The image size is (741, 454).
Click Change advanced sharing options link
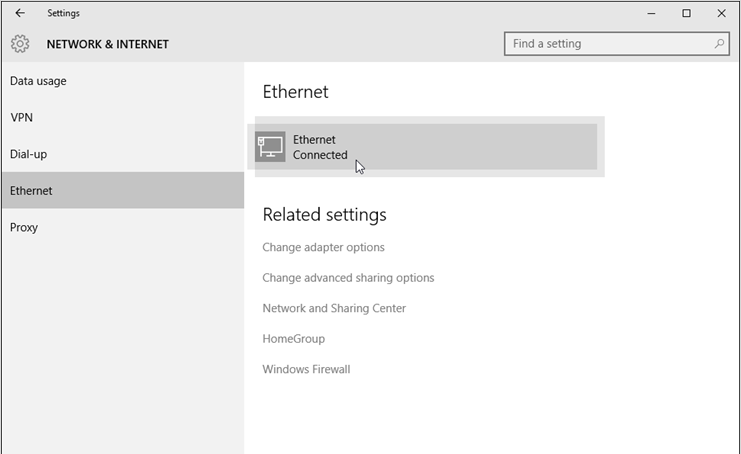348,278
